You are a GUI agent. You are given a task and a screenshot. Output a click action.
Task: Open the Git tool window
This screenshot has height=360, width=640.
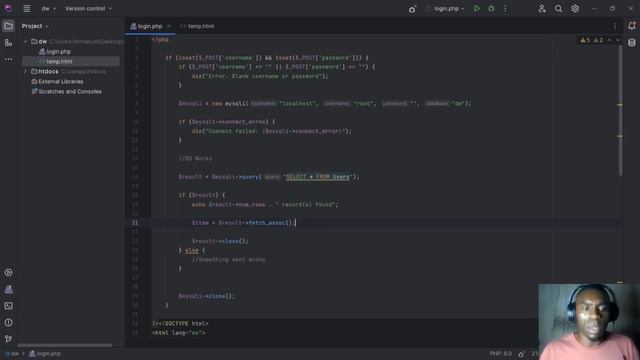(x=8, y=339)
